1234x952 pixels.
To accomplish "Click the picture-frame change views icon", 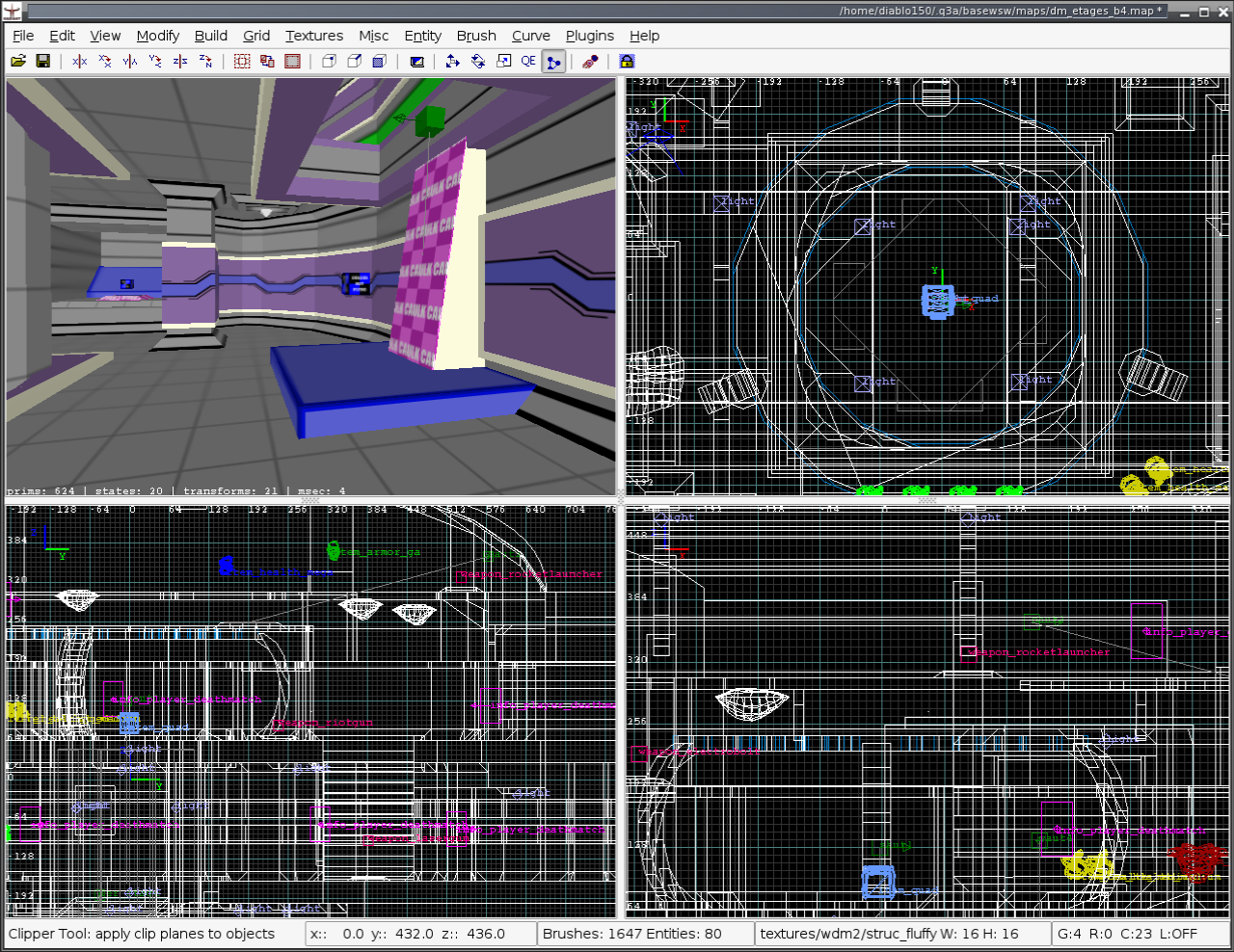I will (416, 61).
